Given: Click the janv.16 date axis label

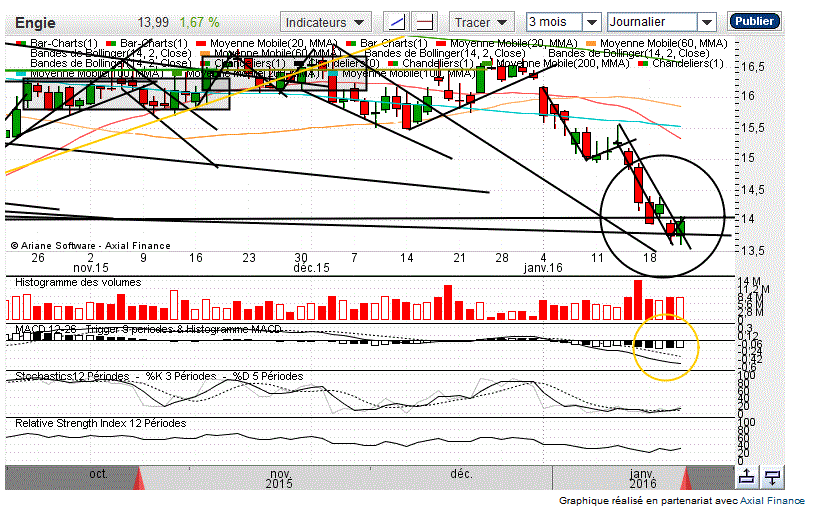Looking at the screenshot, I should 543,268.
